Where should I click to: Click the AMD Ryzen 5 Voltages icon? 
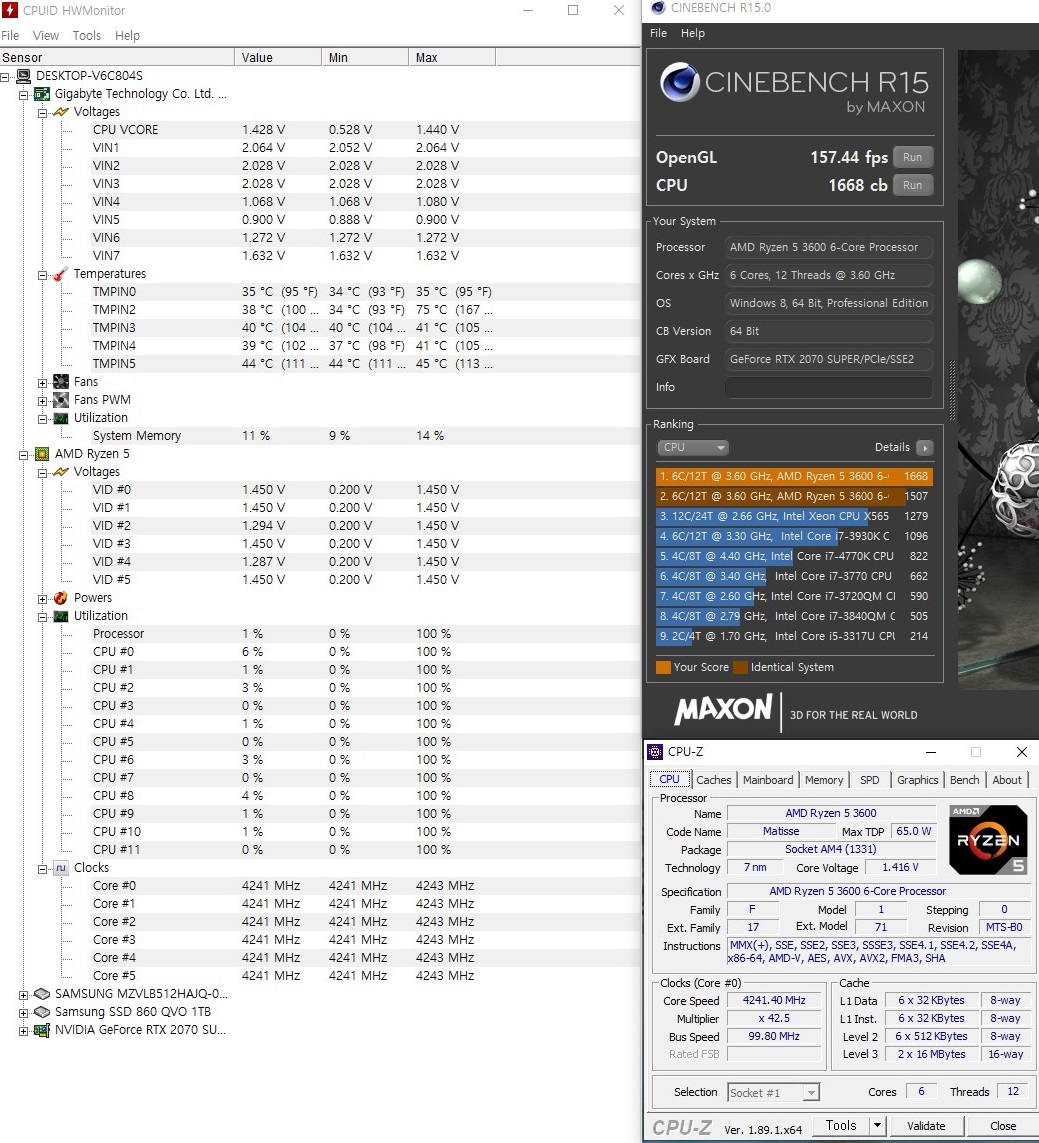coord(61,472)
